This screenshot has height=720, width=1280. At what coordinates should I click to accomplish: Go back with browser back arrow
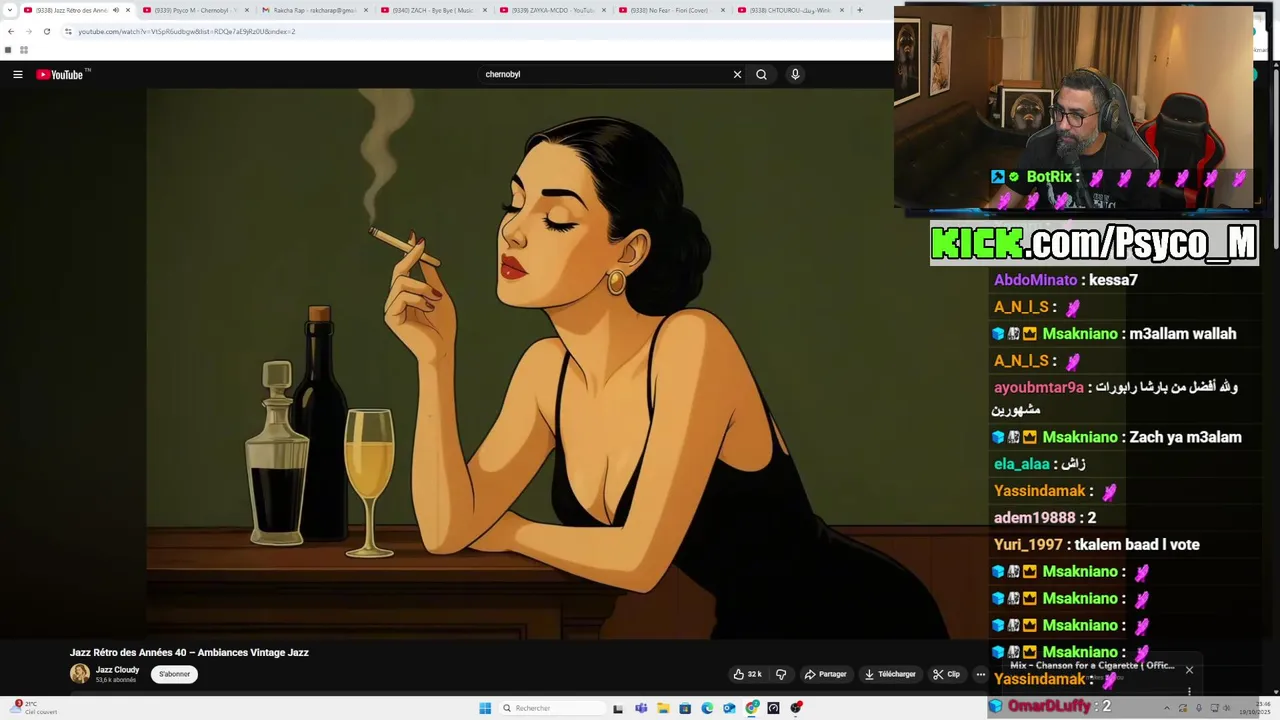click(11, 31)
